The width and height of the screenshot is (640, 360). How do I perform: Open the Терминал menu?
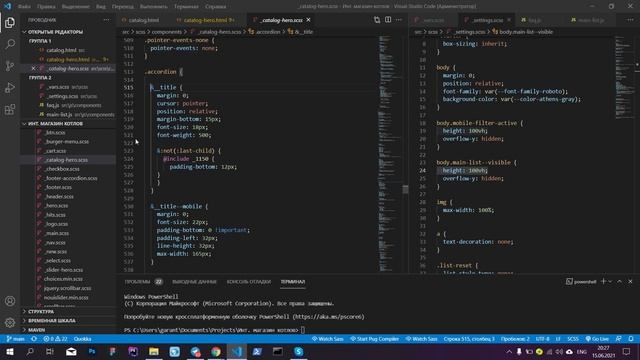click(186, 7)
